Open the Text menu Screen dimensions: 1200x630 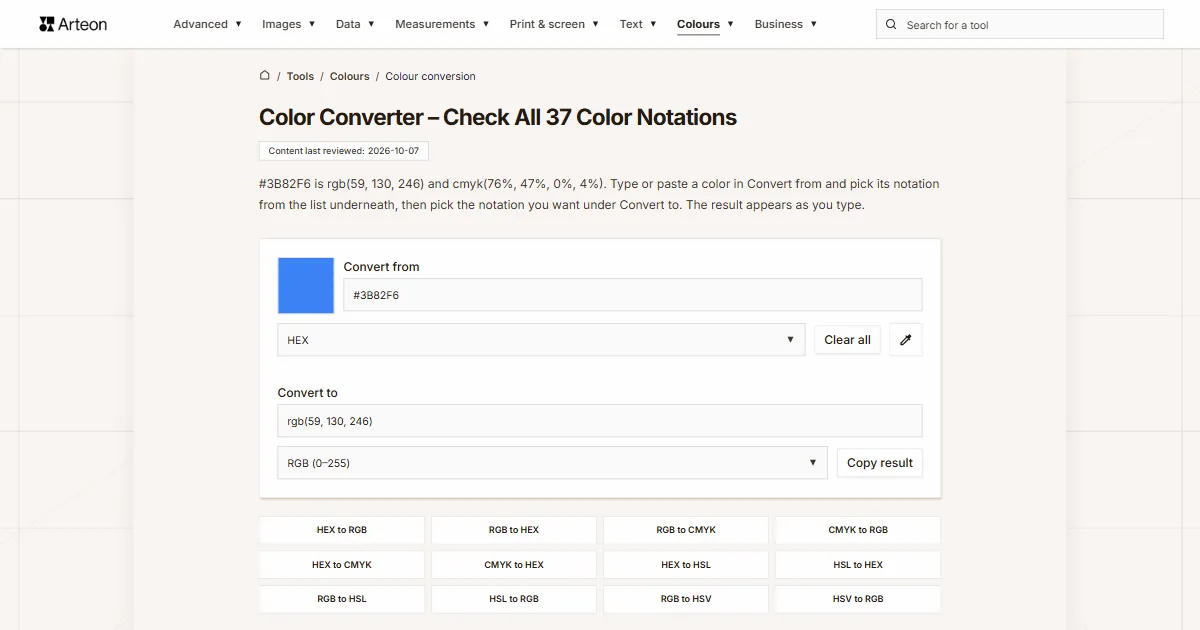click(638, 24)
